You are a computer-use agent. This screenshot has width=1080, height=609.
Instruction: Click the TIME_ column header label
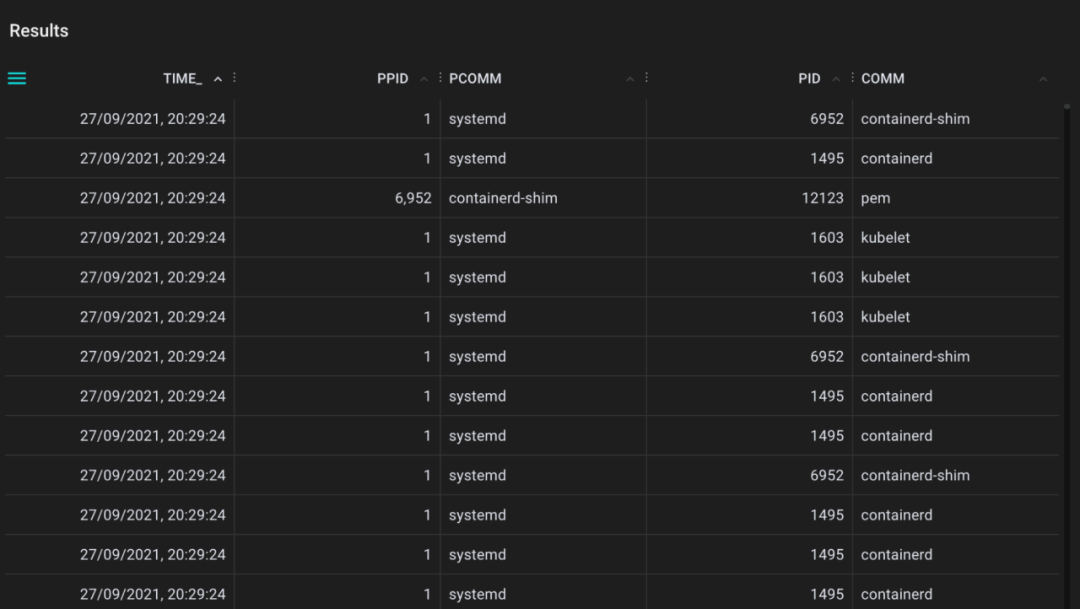coord(183,79)
